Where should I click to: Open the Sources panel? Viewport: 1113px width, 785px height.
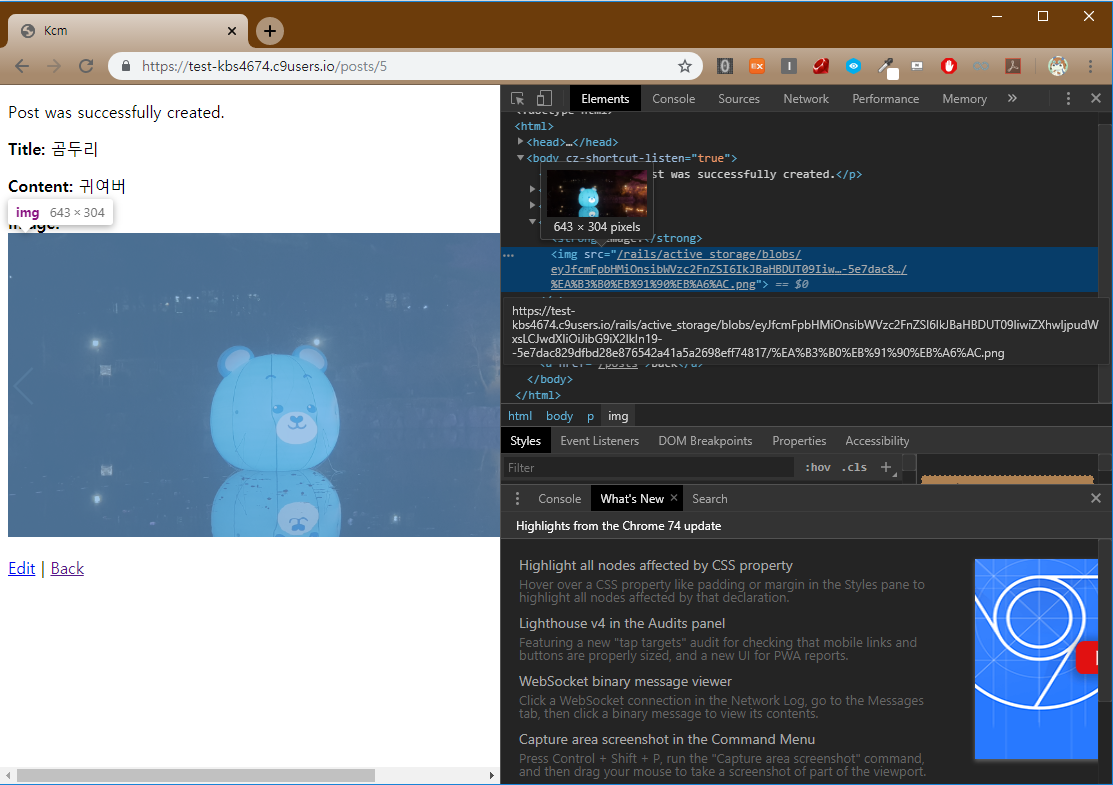tap(738, 99)
